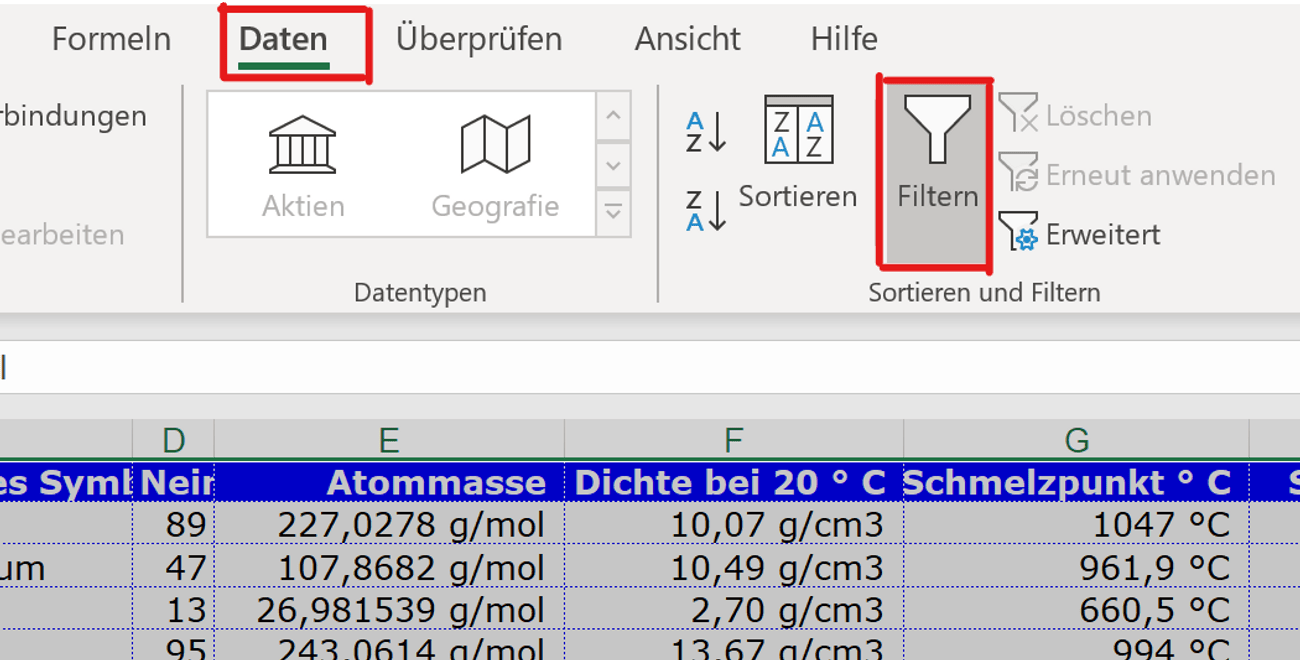
Task: Switch to the Daten ribbon tab
Action: pyautogui.click(x=283, y=38)
